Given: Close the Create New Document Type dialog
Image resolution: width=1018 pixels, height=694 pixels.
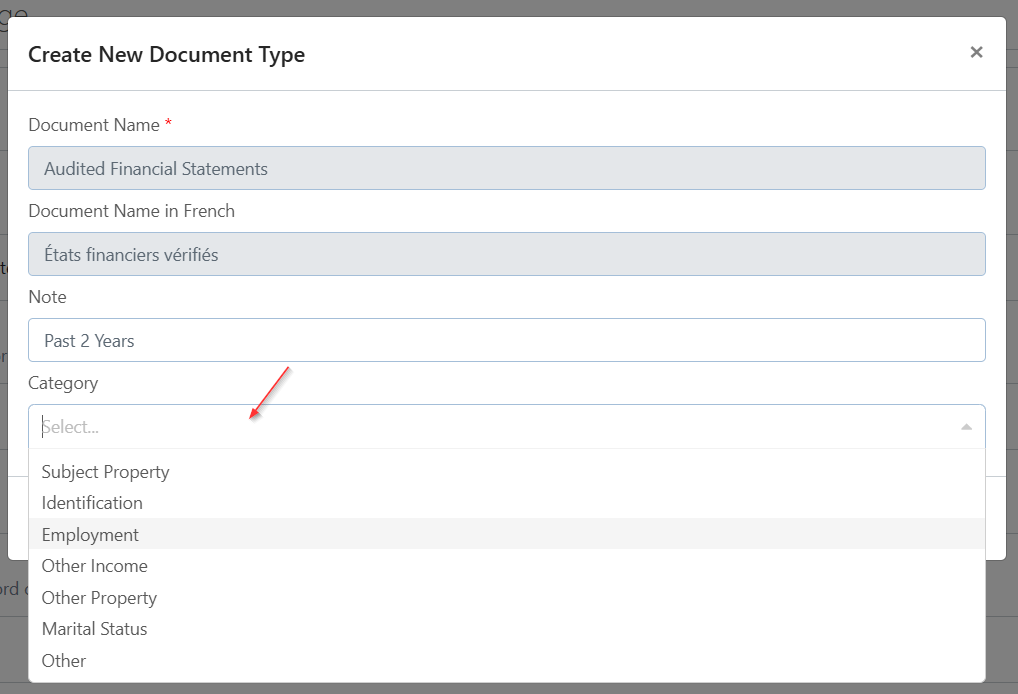Looking at the screenshot, I should click(976, 52).
